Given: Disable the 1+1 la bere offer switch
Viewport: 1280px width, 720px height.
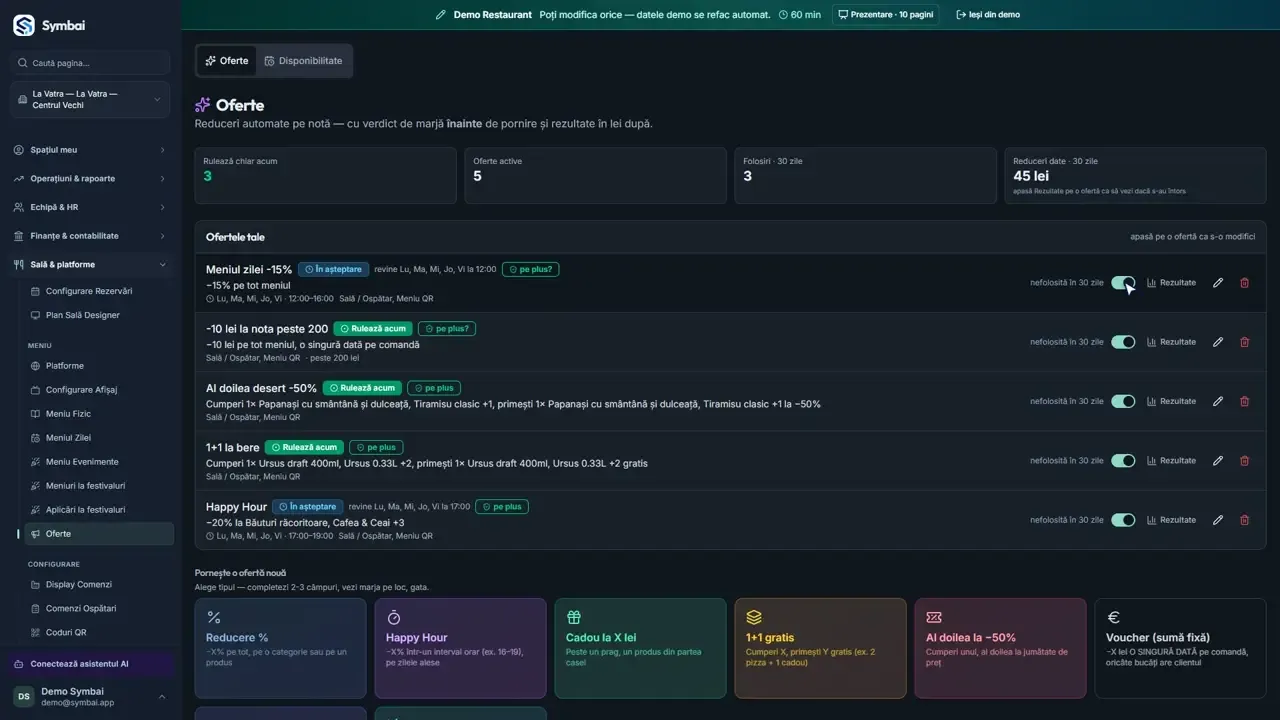Looking at the screenshot, I should [1123, 461].
